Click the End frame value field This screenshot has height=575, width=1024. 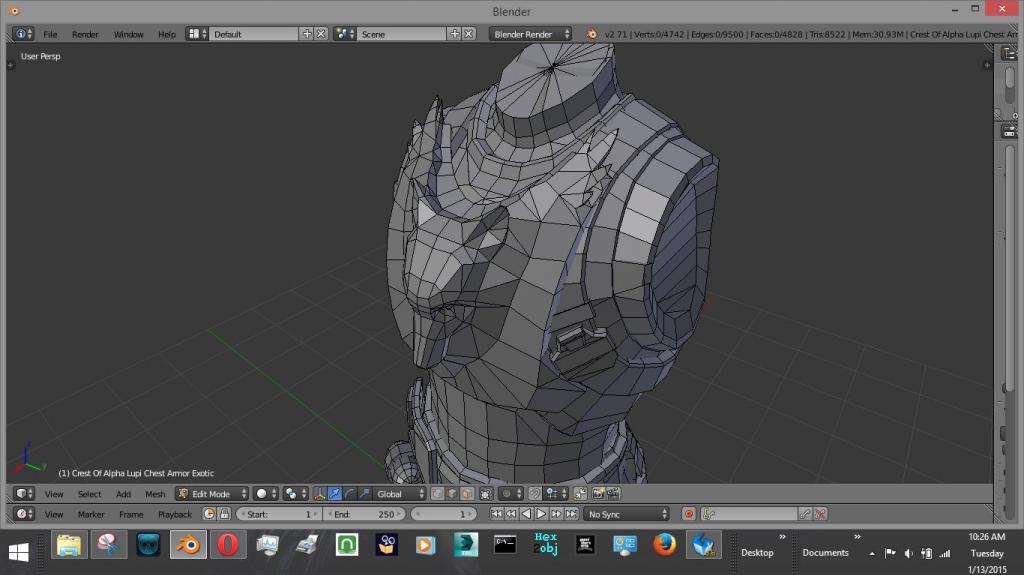(364, 514)
